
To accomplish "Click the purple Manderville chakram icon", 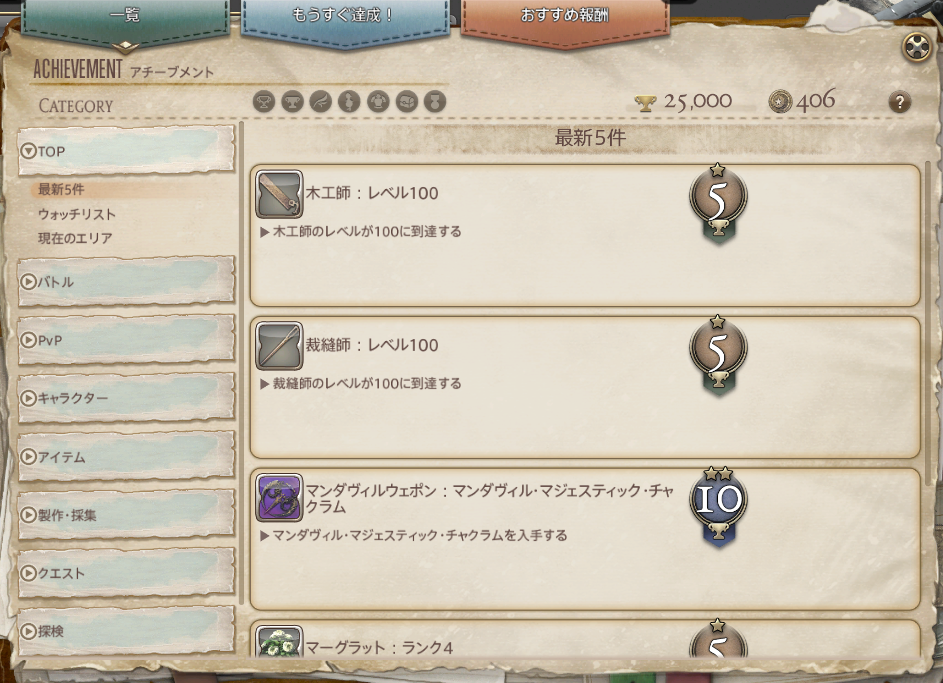I will coord(279,498).
